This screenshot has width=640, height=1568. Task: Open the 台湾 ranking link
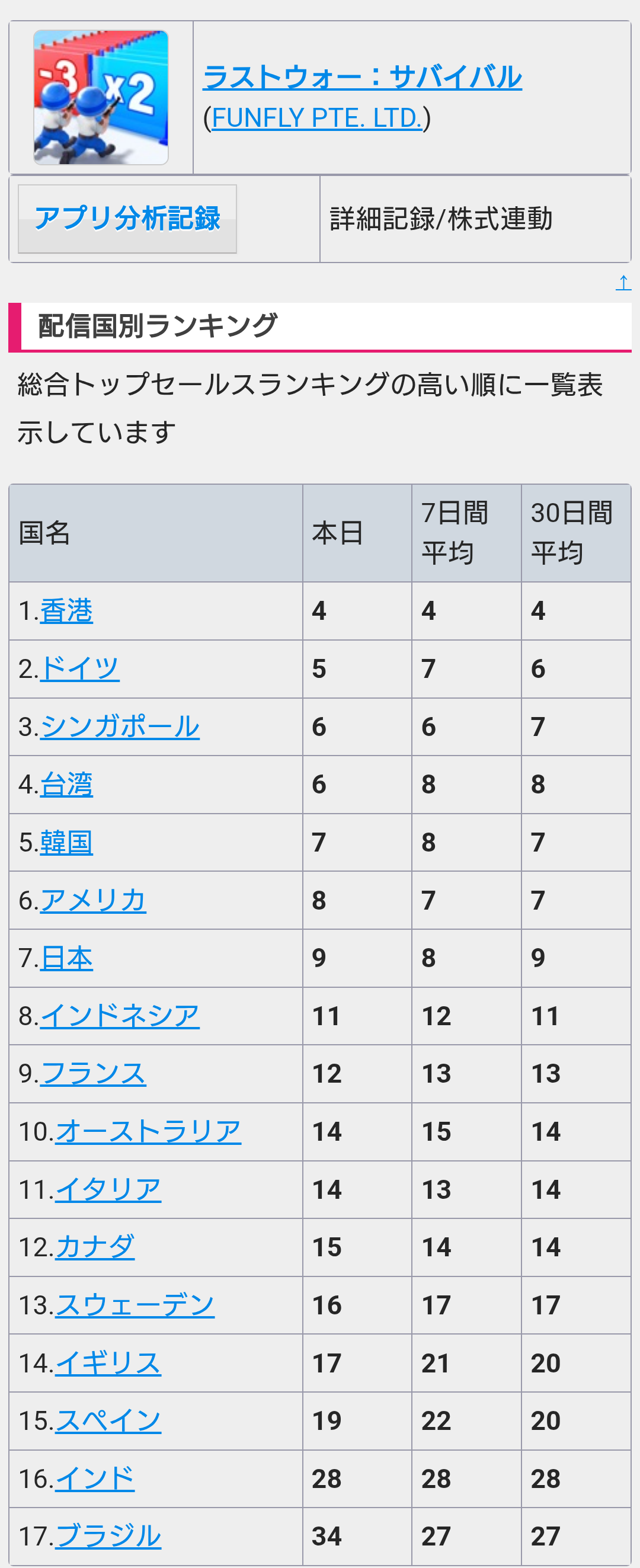(66, 784)
